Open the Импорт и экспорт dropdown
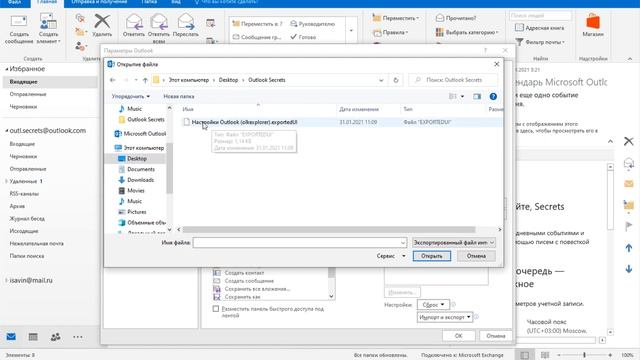 [x=445, y=317]
